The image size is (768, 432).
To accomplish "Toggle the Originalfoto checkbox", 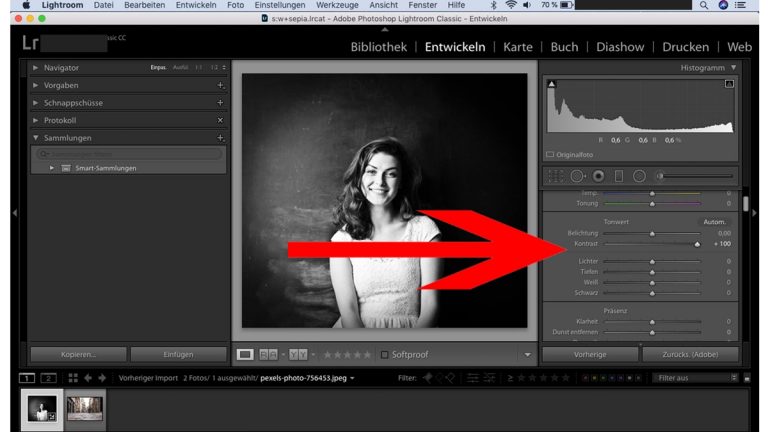I will [x=550, y=155].
